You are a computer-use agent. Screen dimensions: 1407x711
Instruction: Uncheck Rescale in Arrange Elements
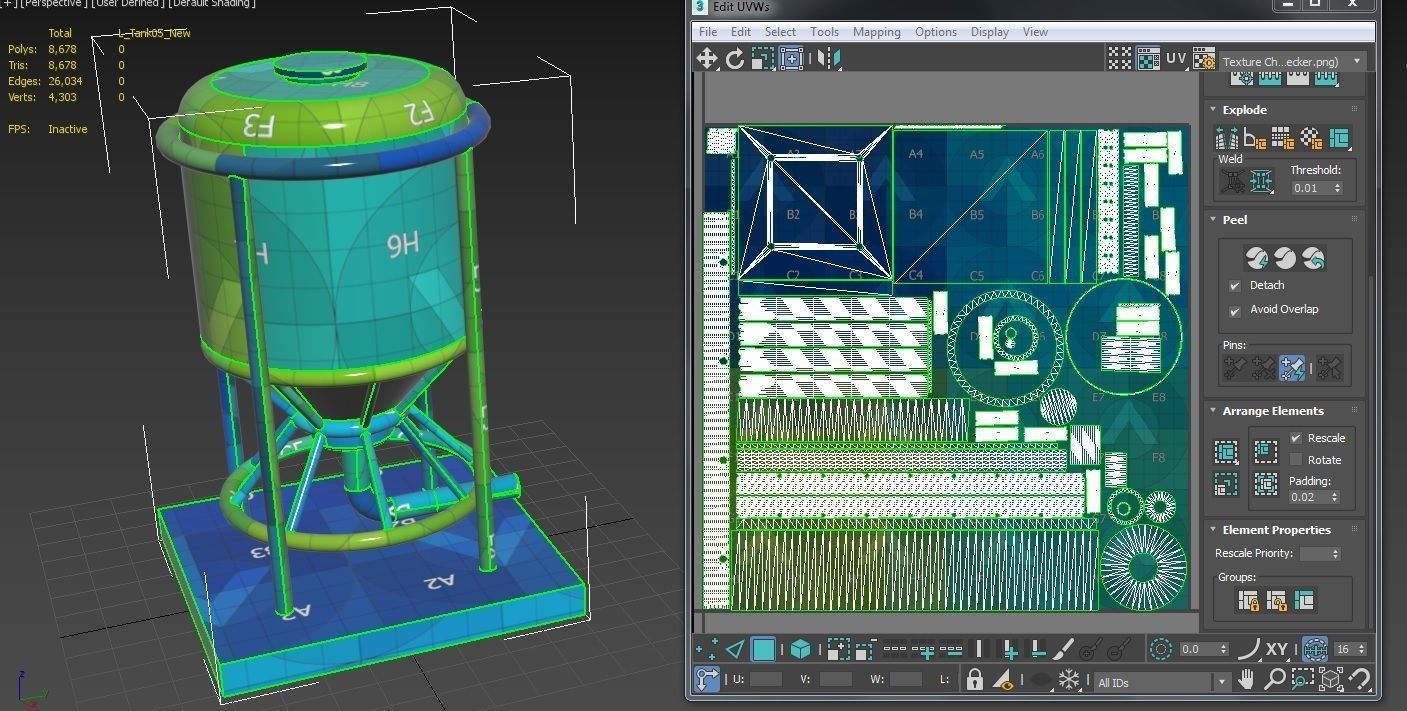1296,438
